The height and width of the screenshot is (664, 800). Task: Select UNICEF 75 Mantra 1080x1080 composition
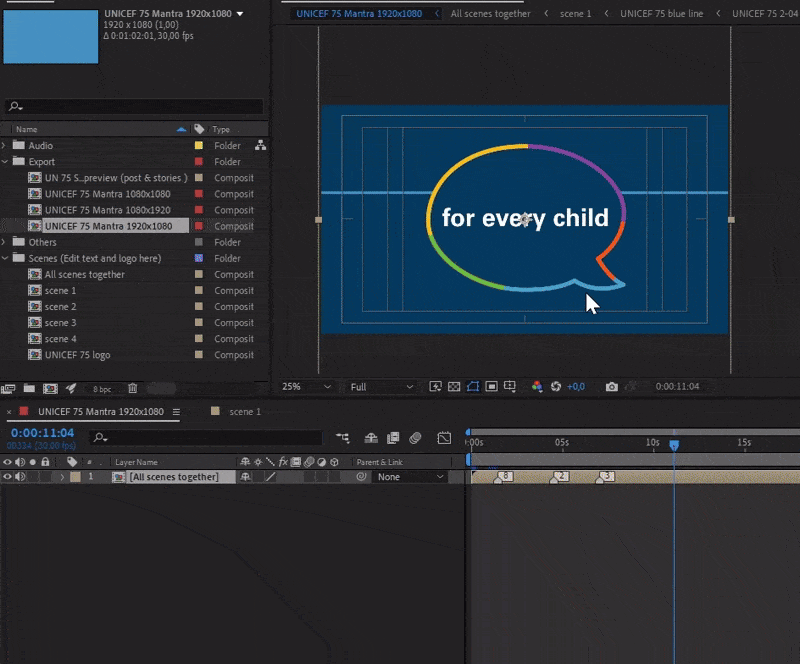(x=108, y=194)
